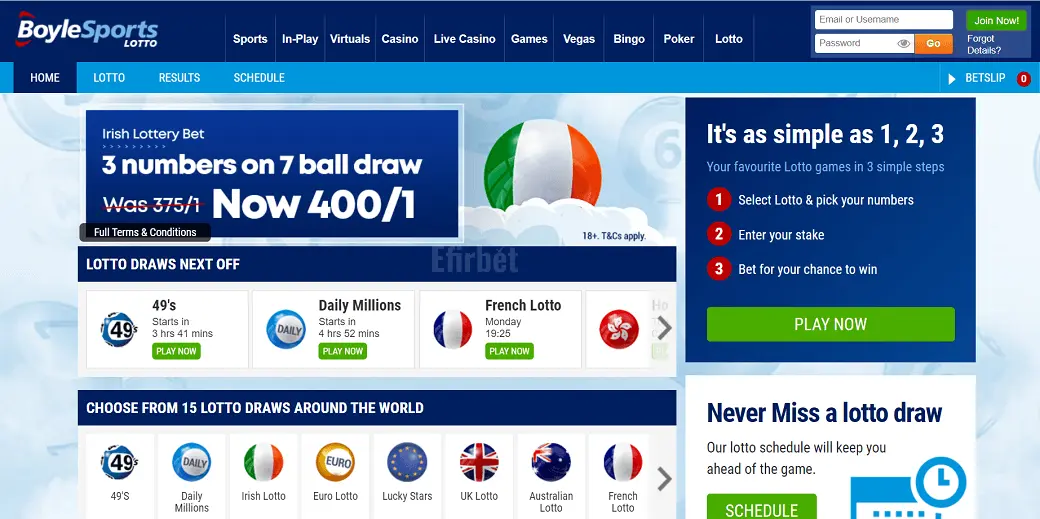Click the '18+. T&Cs apply.' text
1040x519 pixels.
(x=614, y=236)
